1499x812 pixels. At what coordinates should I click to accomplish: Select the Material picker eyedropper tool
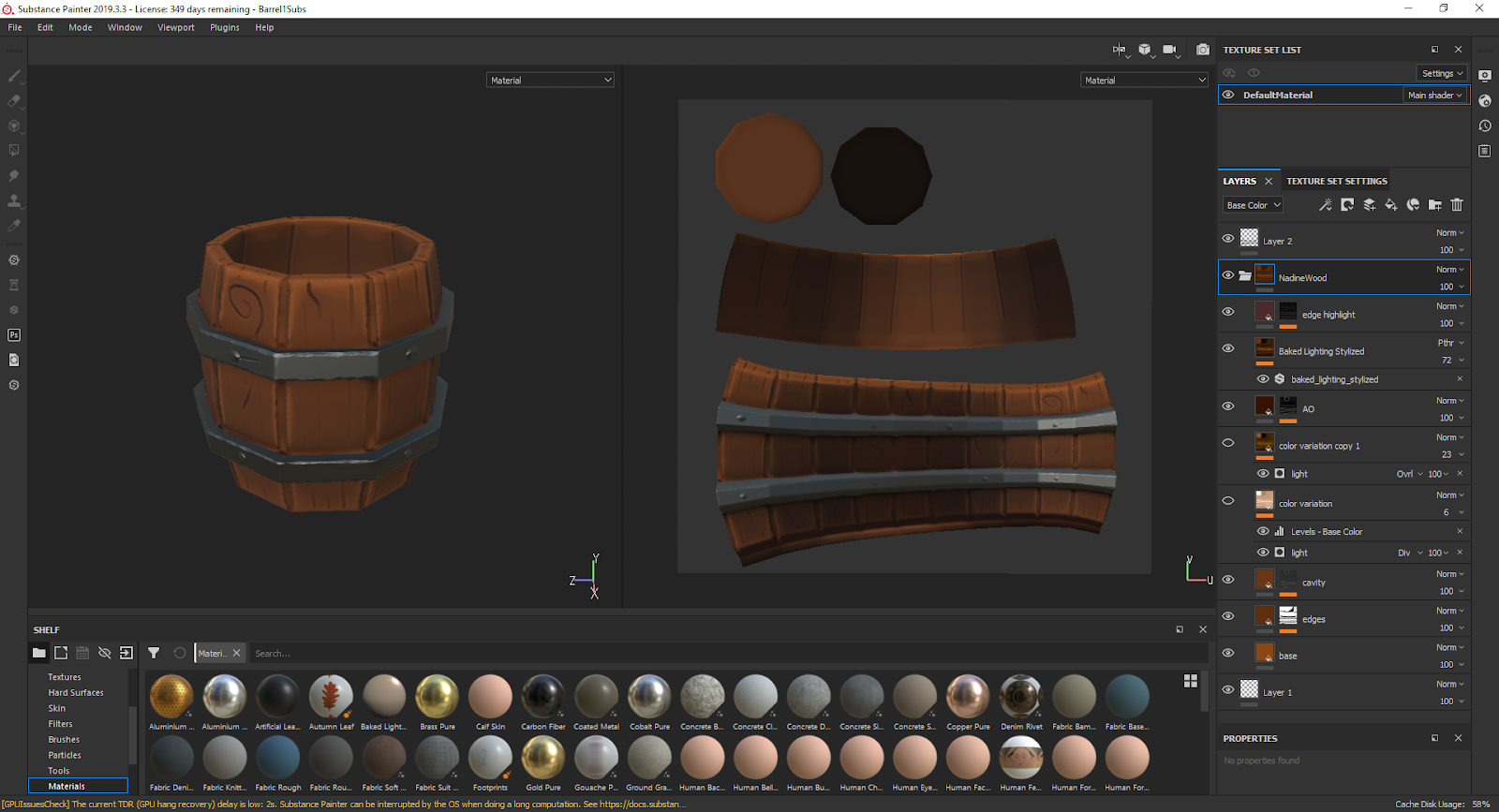[x=14, y=225]
